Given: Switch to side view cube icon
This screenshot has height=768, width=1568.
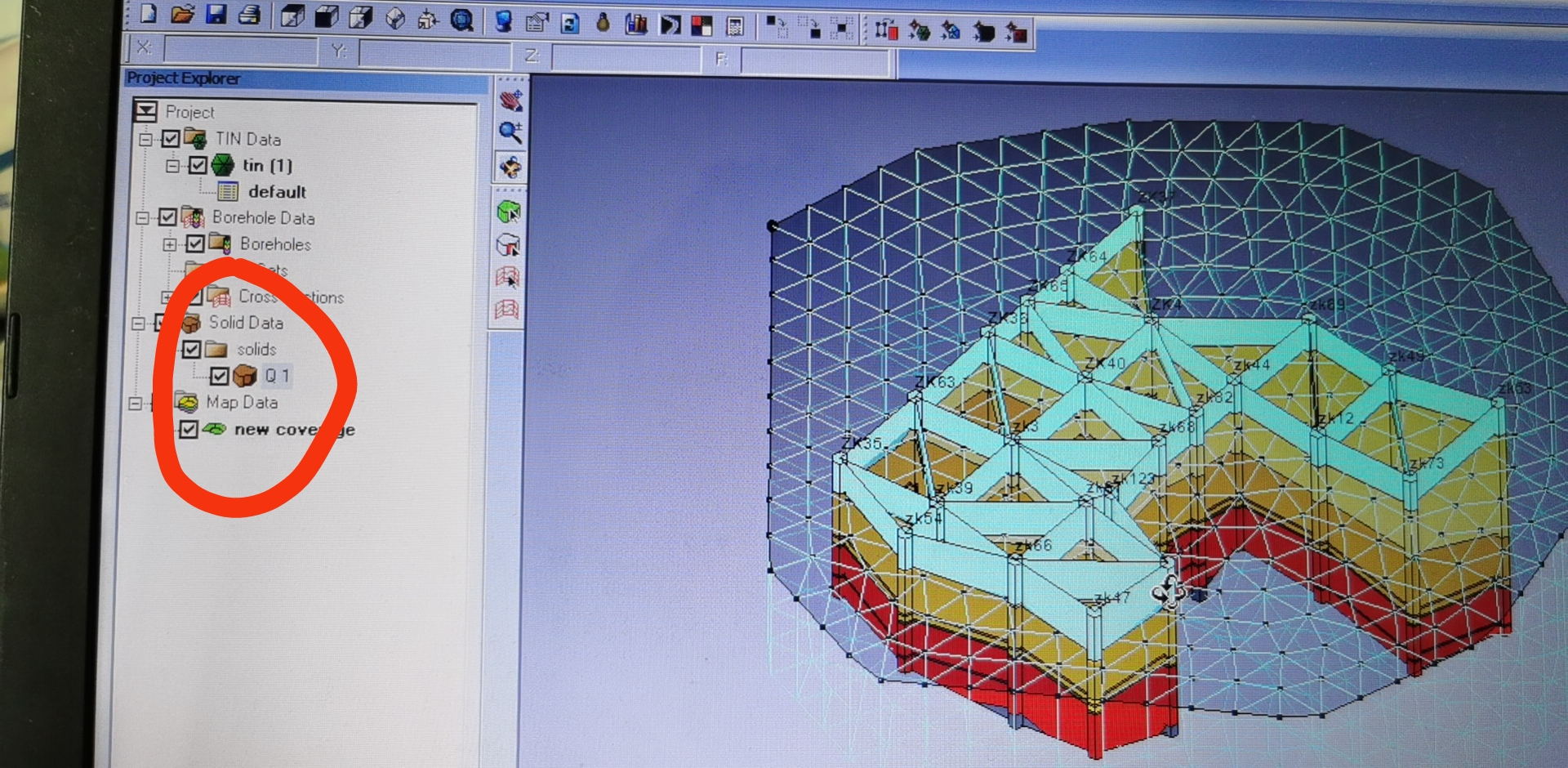Looking at the screenshot, I should [361, 17].
